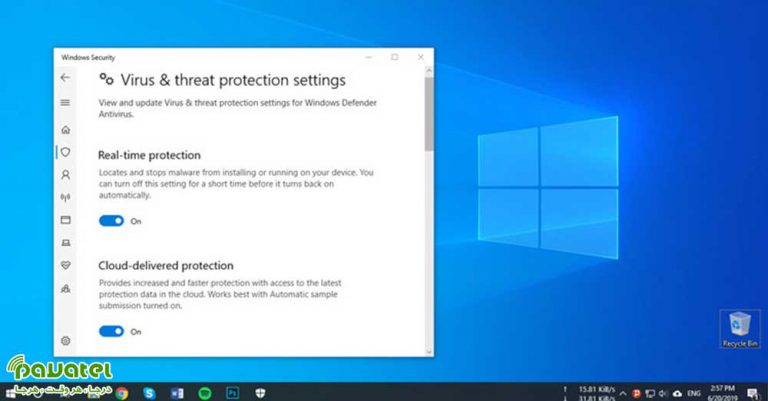The image size is (768, 401).
Task: Select the Recycle Bin desktop icon
Action: point(740,330)
